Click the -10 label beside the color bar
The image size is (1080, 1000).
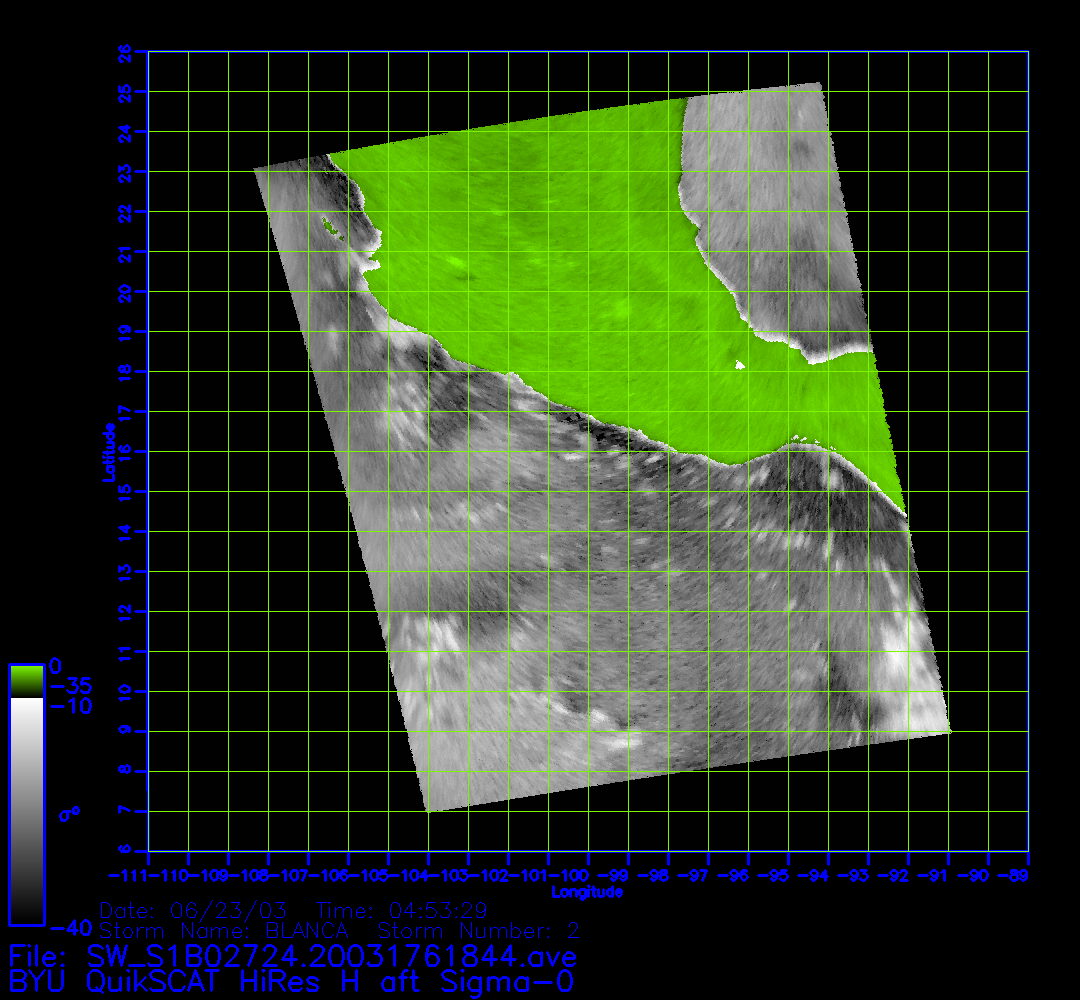click(x=70, y=707)
